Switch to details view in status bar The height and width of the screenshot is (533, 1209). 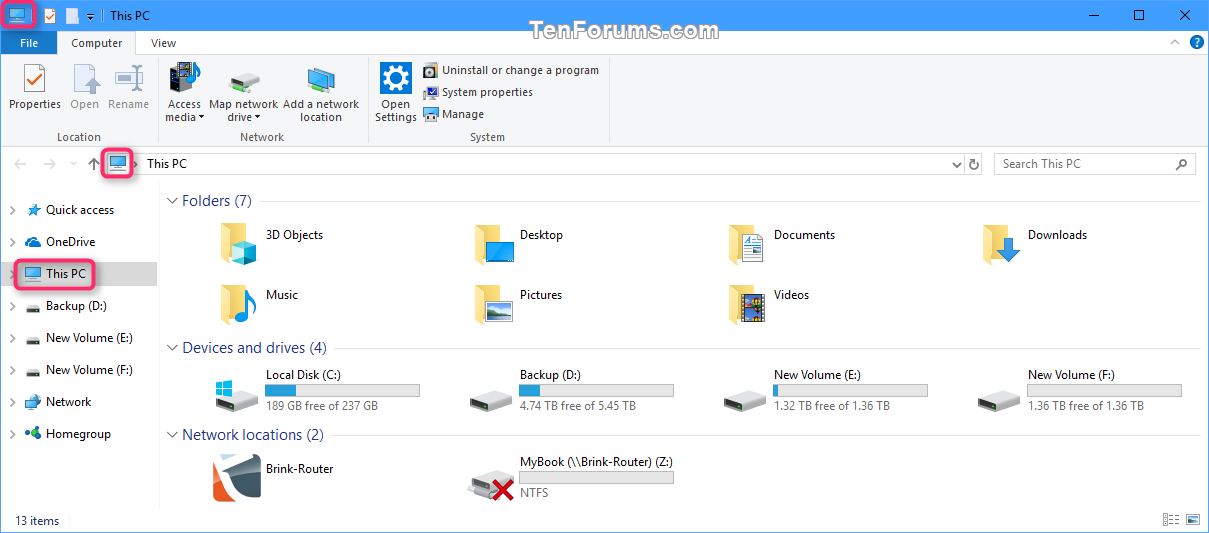click(1171, 520)
